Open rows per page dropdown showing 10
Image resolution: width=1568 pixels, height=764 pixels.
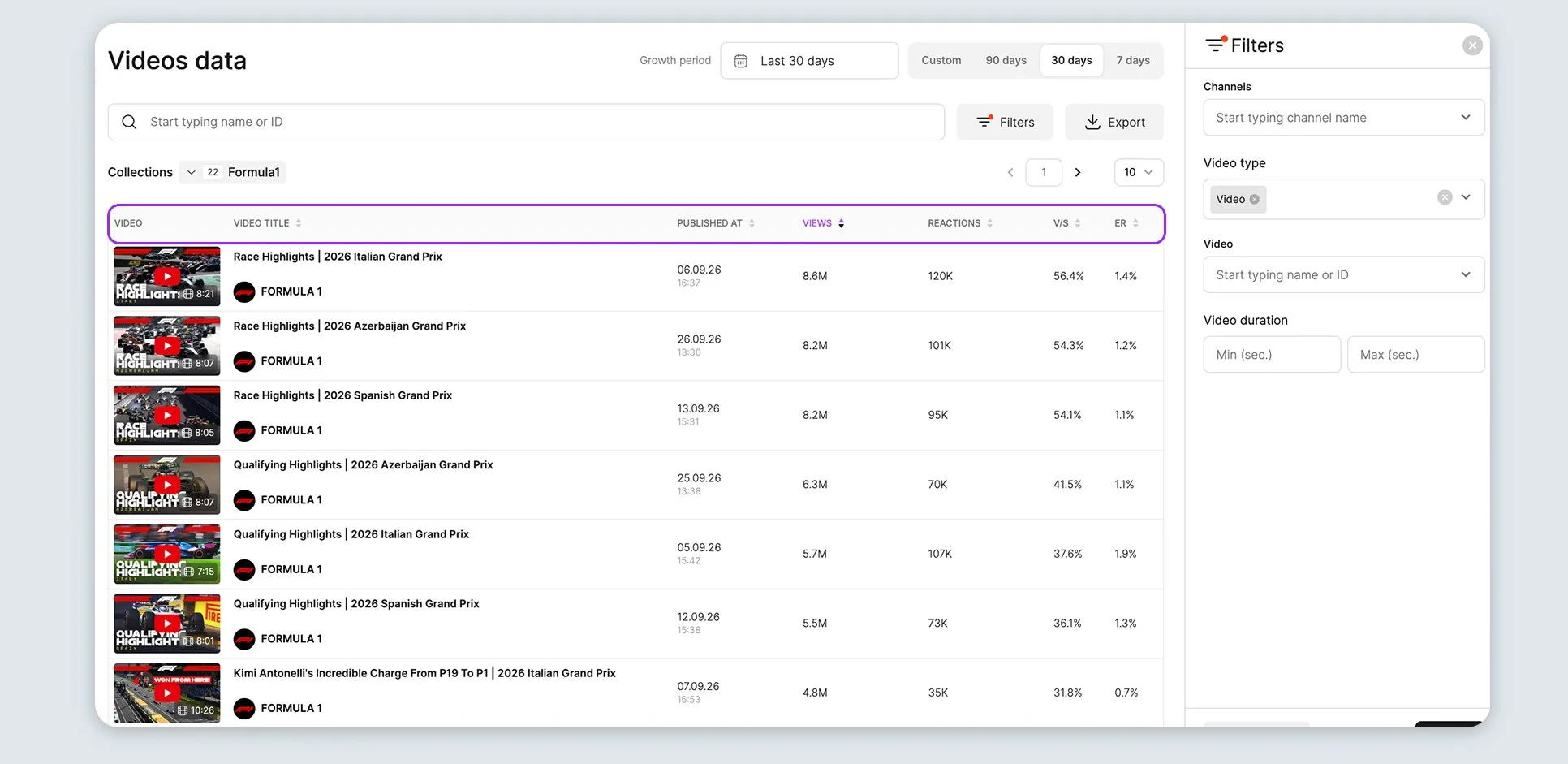(x=1139, y=172)
